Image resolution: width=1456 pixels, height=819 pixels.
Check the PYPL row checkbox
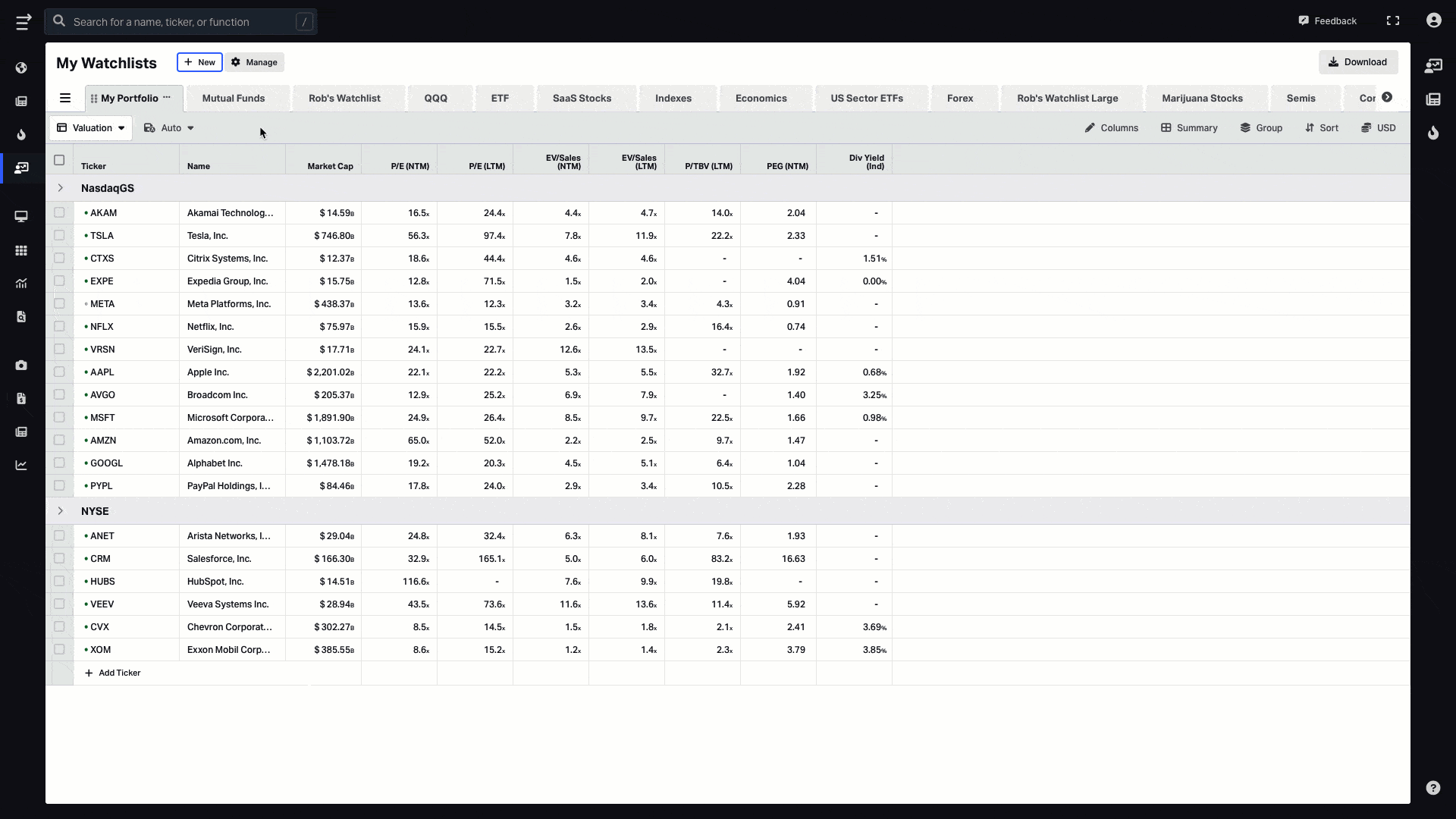point(59,486)
